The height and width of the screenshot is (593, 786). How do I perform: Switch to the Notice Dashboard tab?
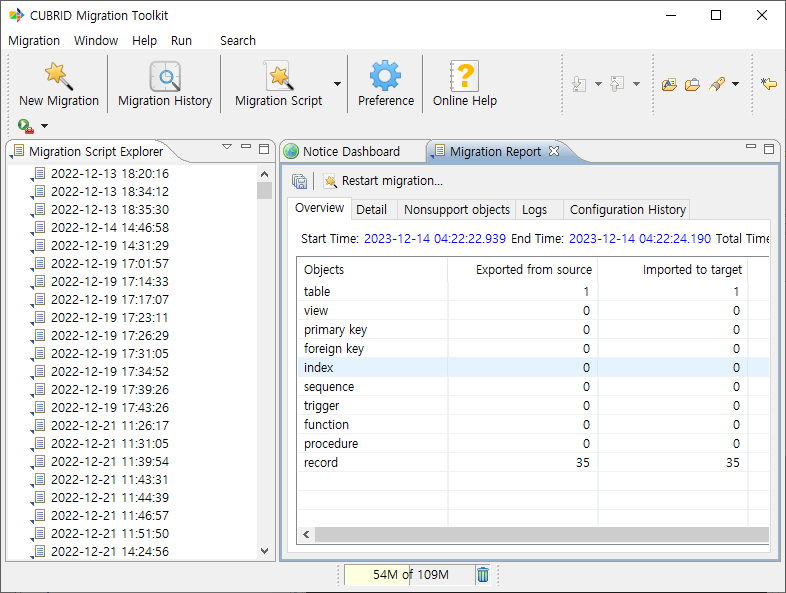click(x=350, y=152)
